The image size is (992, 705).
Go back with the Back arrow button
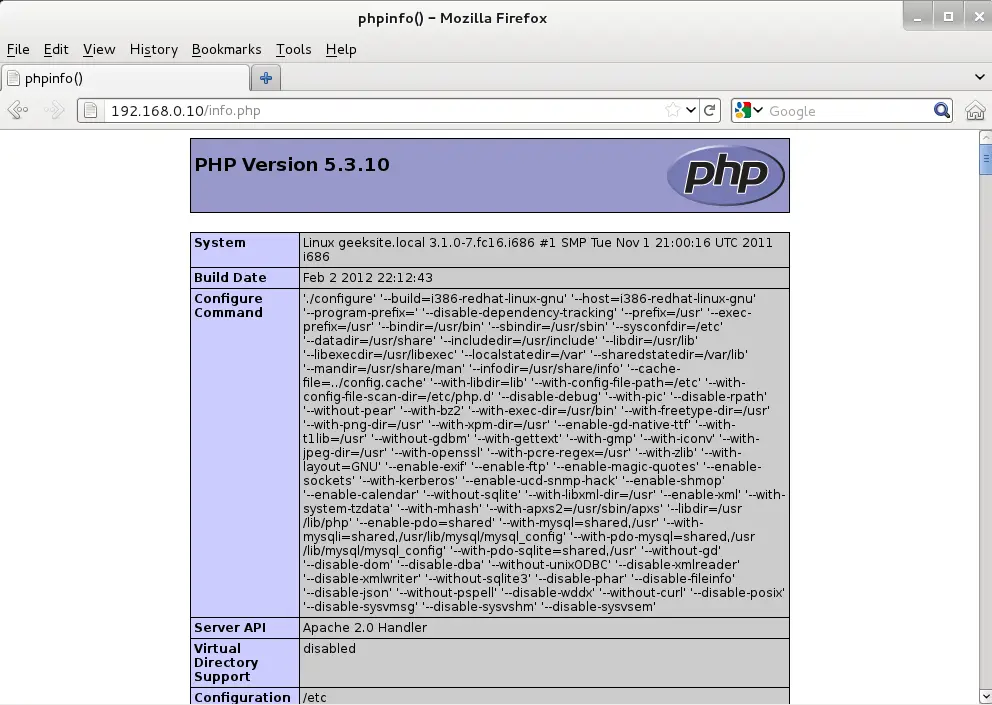point(18,110)
